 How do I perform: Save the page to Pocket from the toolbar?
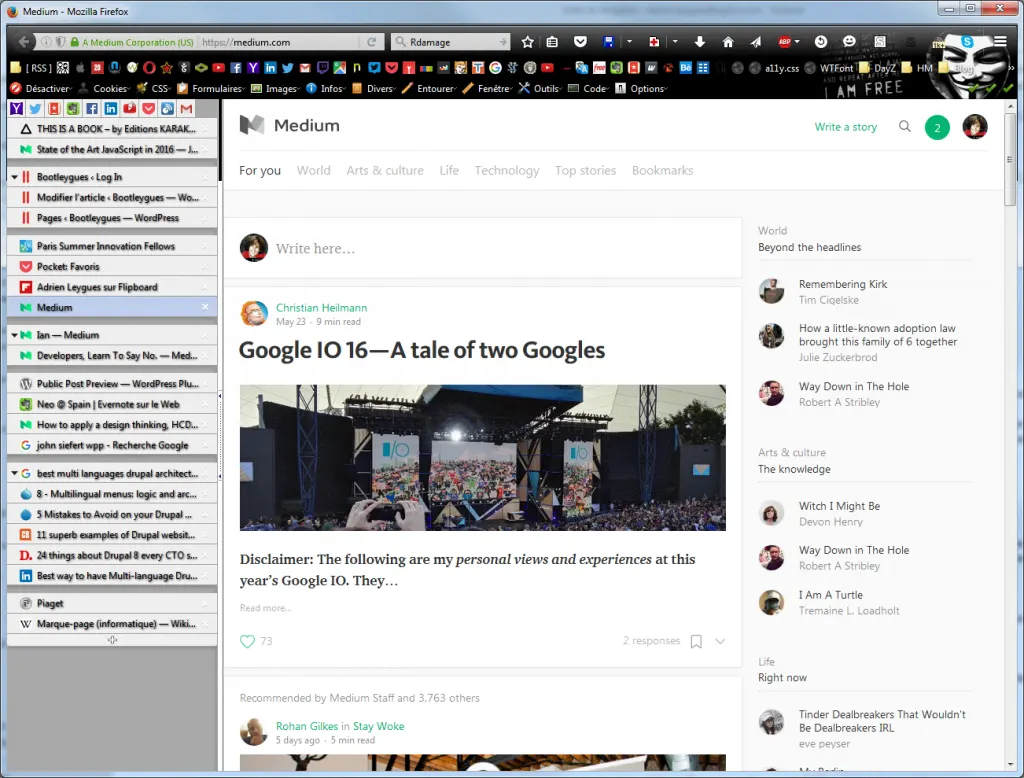[580, 42]
